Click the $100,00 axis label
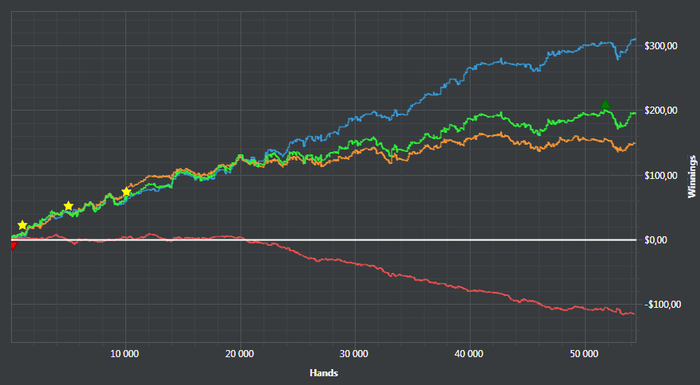The width and height of the screenshot is (700, 385). (x=661, y=176)
